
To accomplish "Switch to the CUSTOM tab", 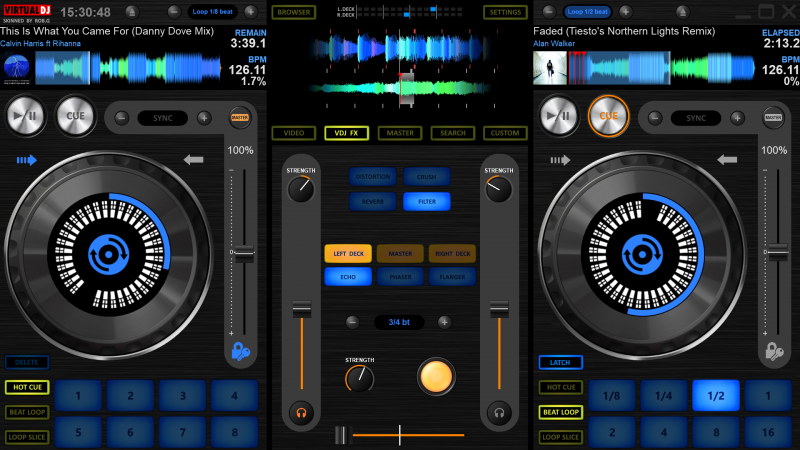I will pyautogui.click(x=505, y=133).
